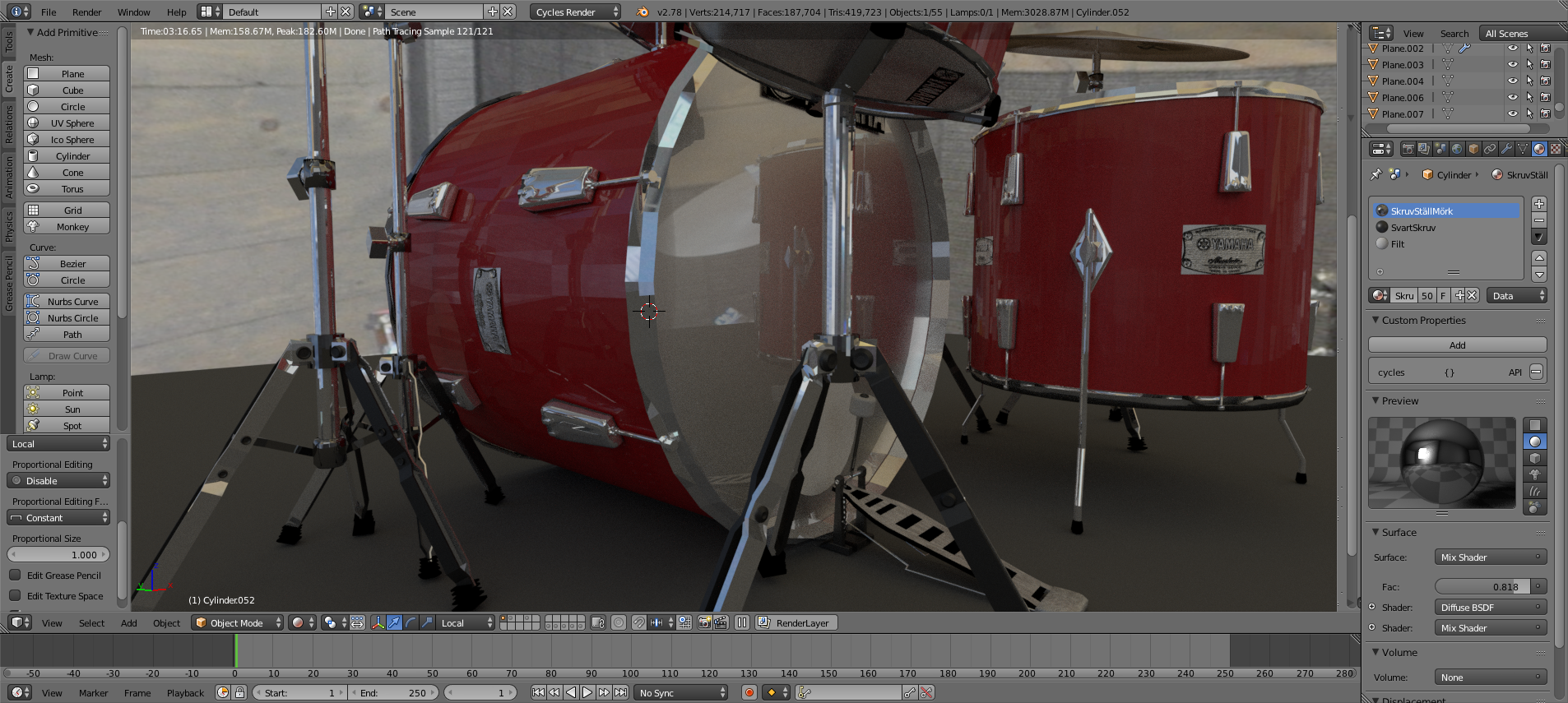Click OpenGL render active viewport camera icon
Viewport: 1568px width, 703px height.
pyautogui.click(x=704, y=622)
